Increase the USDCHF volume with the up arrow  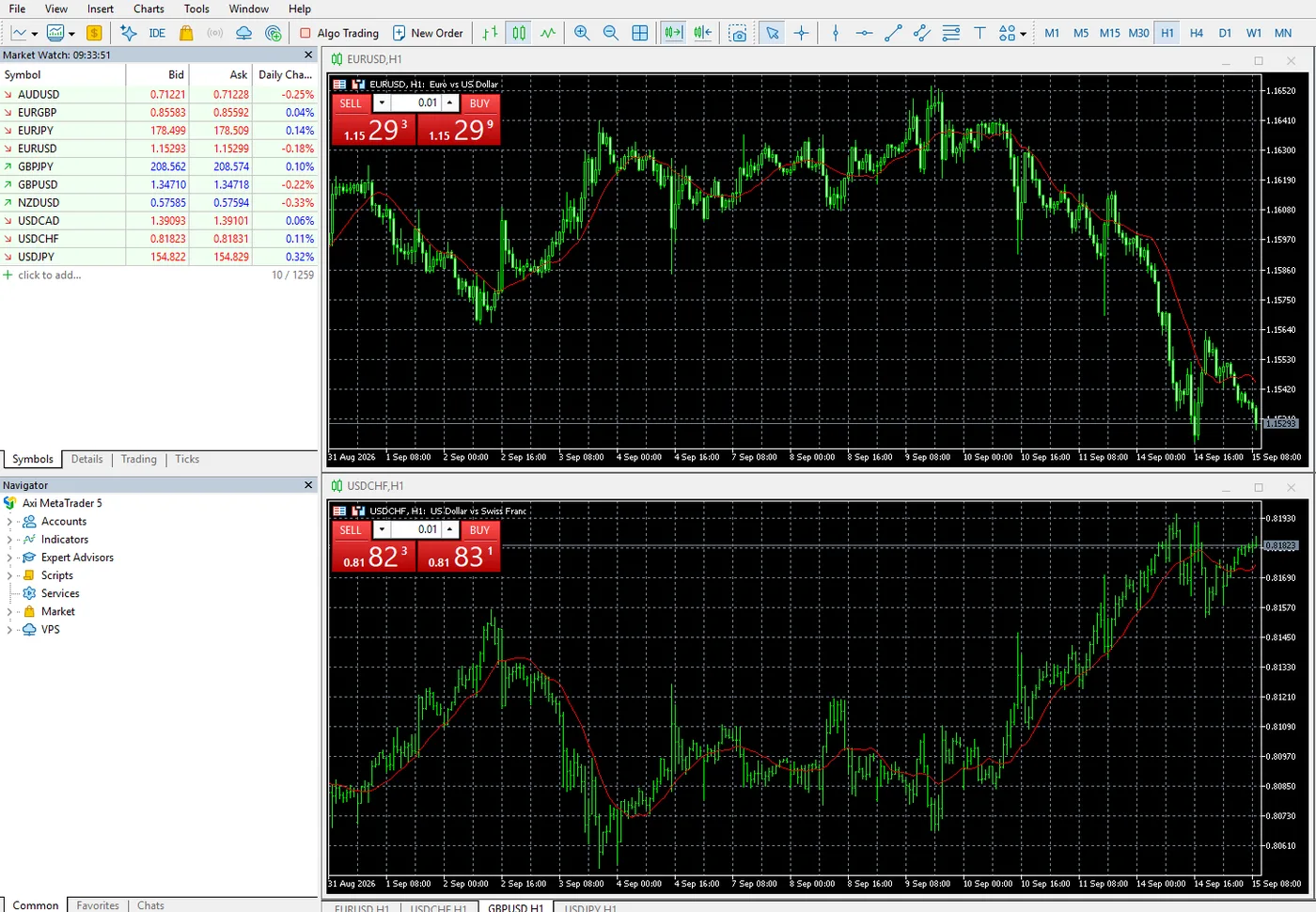coord(450,530)
